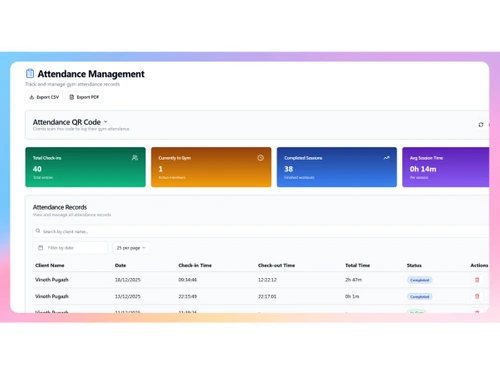Screen dimensions: 500x375
Task: Collapse the Attendance QR Code section chevron
Action: tap(106, 122)
